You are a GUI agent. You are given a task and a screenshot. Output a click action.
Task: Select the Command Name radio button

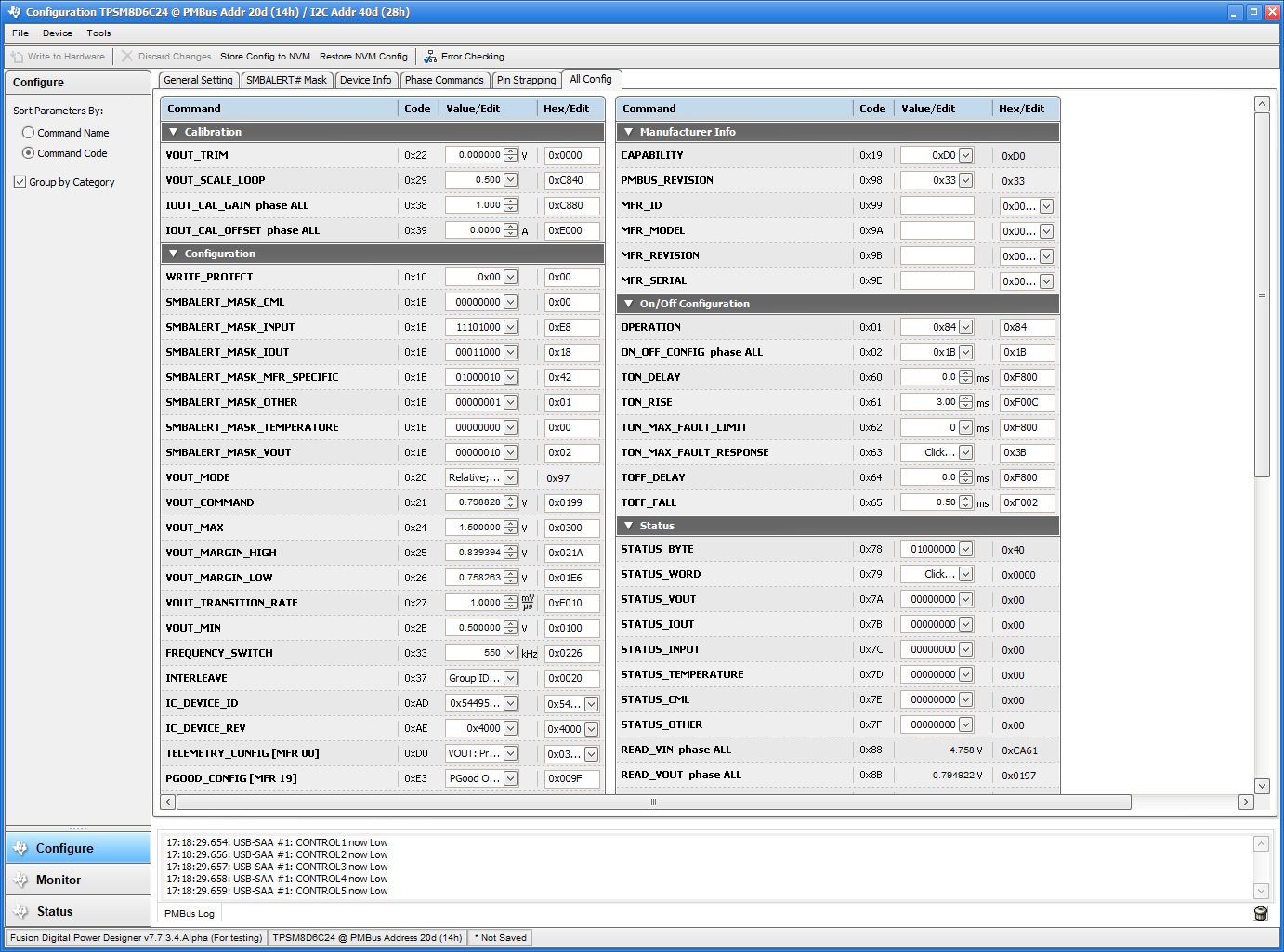[29, 132]
